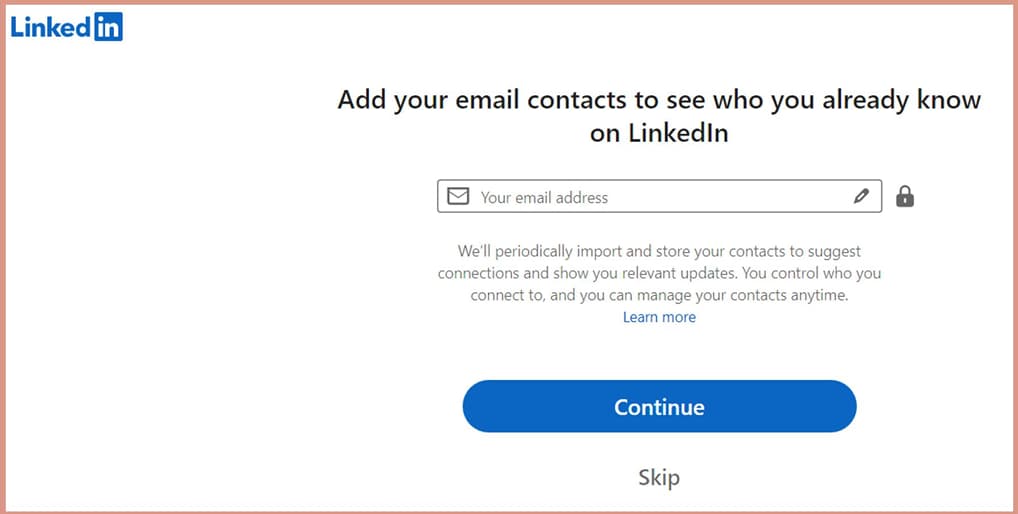Click the "on LinkedIn" heading line
The width and height of the screenshot is (1018, 514).
click(x=659, y=133)
